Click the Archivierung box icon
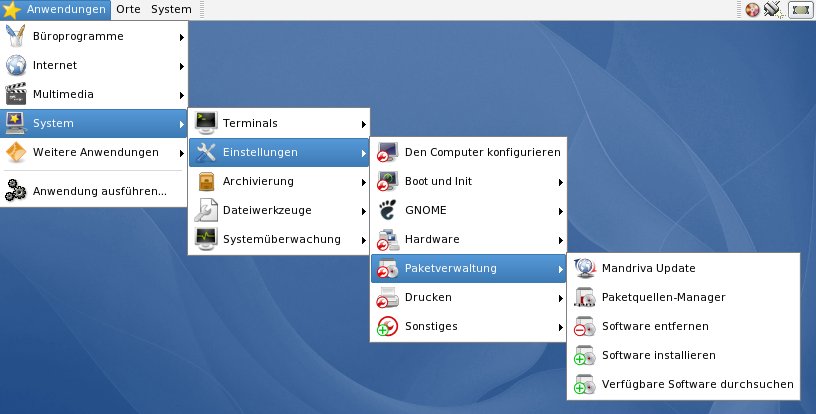 pos(206,182)
